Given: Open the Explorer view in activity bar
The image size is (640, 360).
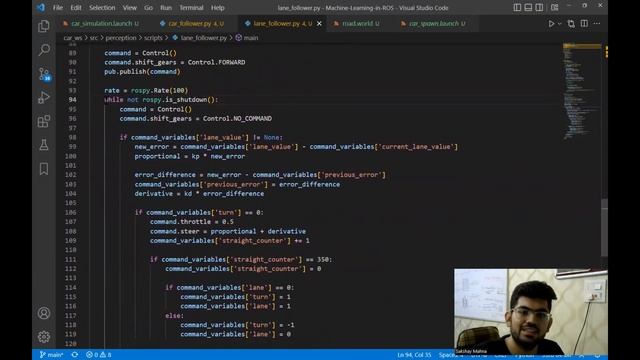Looking at the screenshot, I should pos(44,26).
